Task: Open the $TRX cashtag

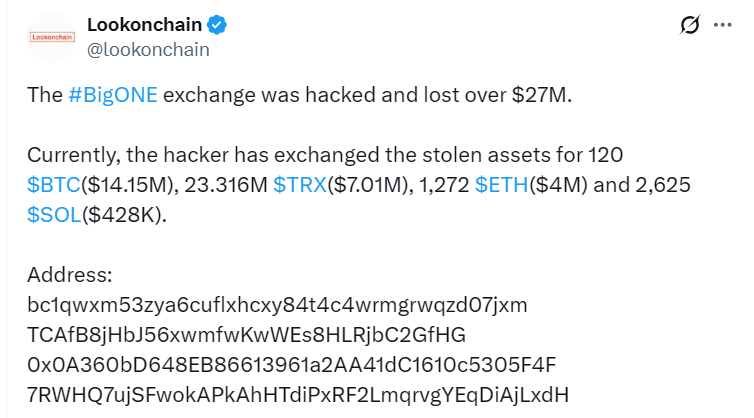Action: click(300, 185)
